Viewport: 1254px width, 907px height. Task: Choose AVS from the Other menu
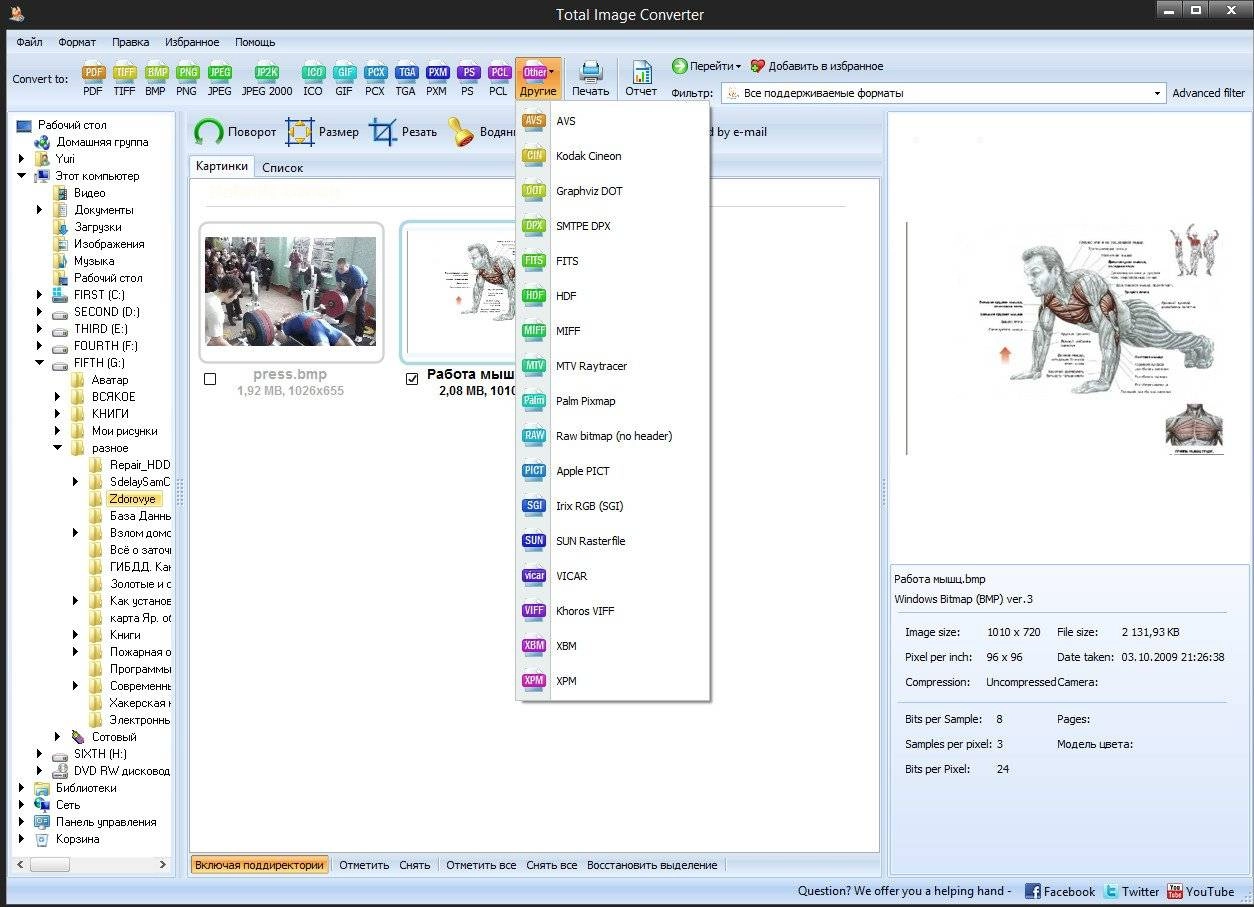(x=613, y=121)
